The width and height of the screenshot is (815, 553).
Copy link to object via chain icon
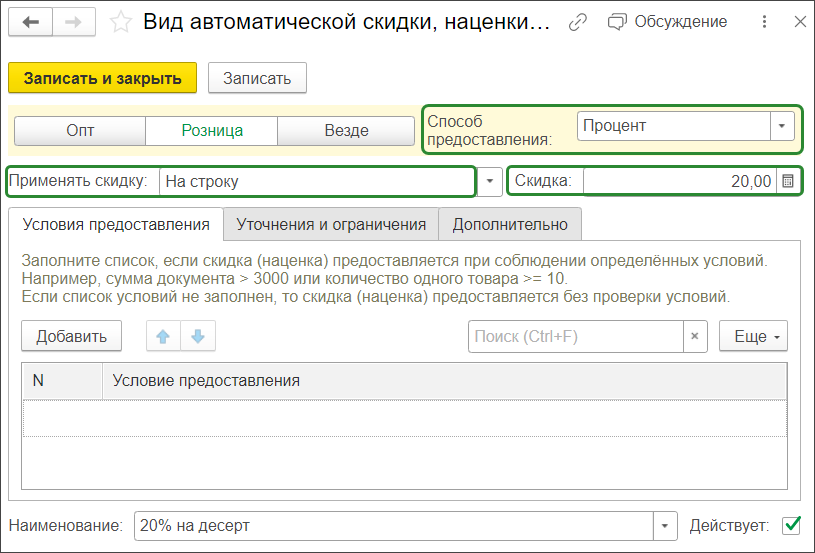coord(577,22)
